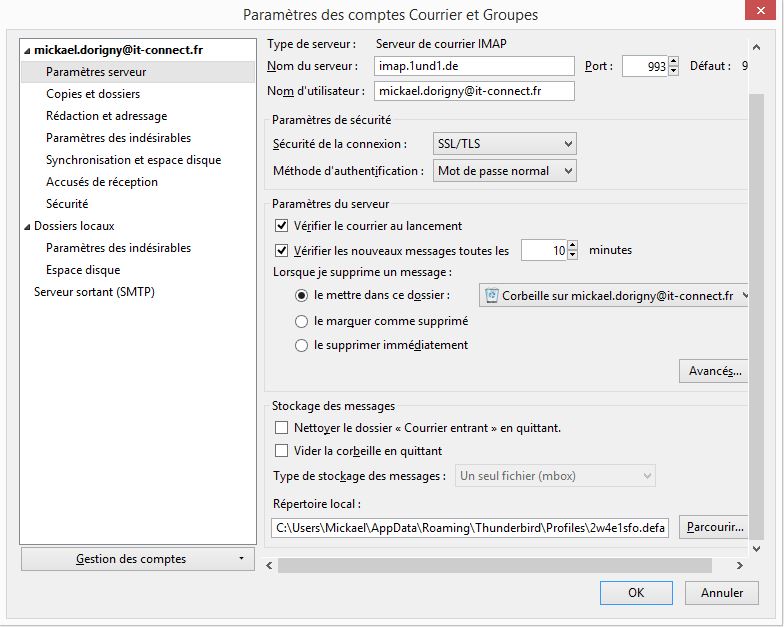Click the Port number field
The height and width of the screenshot is (627, 784).
tap(645, 66)
